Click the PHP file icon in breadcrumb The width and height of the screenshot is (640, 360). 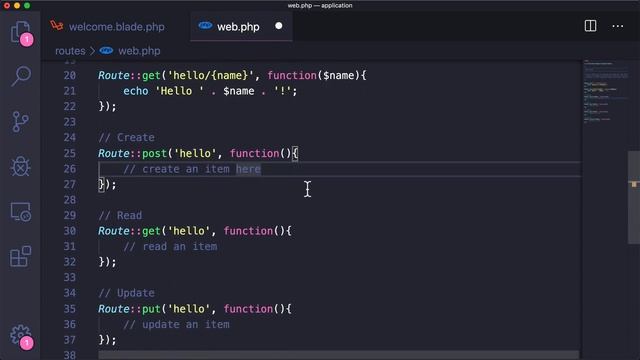106,51
